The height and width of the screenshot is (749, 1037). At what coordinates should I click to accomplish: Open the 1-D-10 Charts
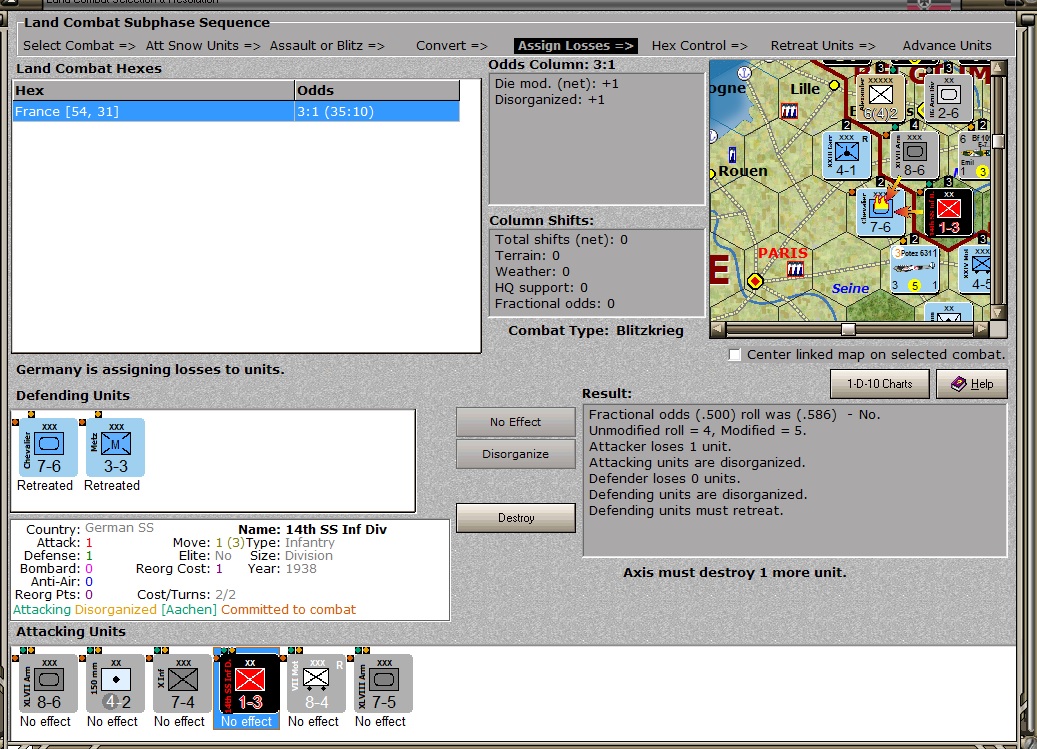point(879,384)
